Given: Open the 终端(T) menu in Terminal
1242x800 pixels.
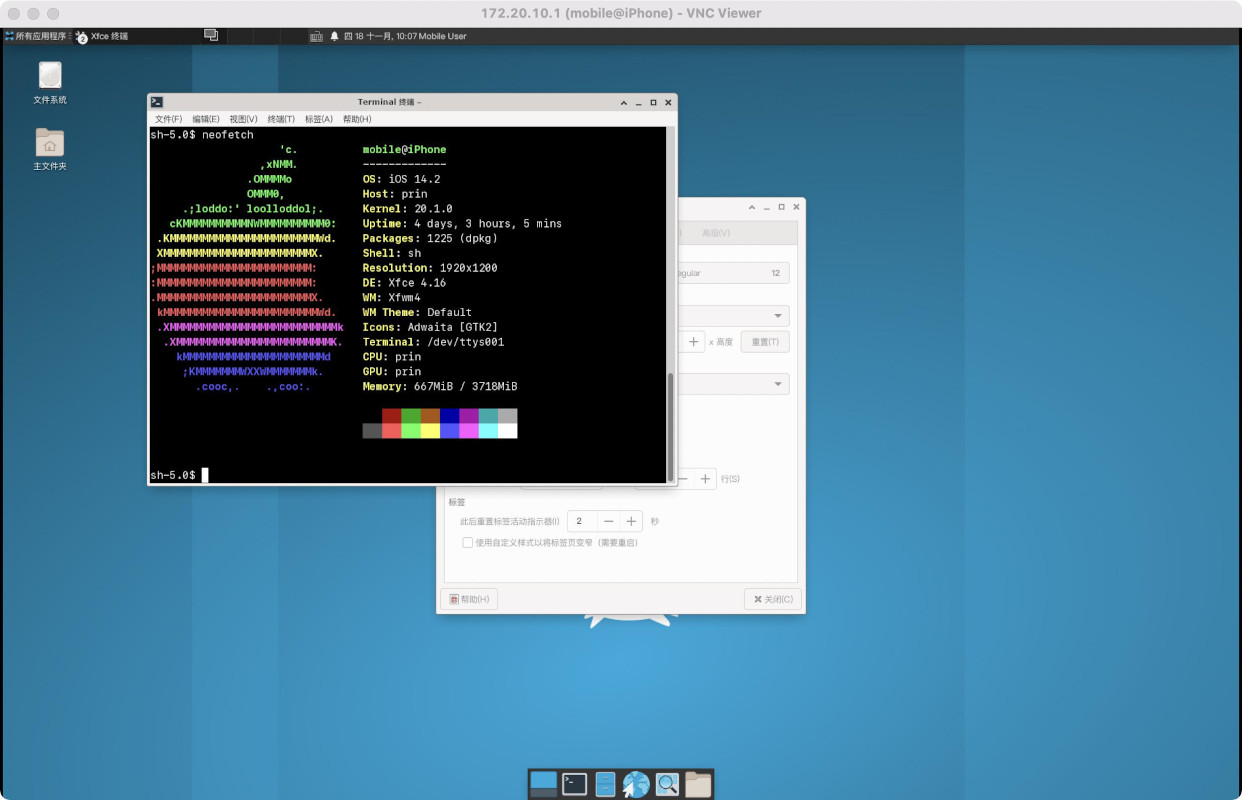Looking at the screenshot, I should point(281,119).
